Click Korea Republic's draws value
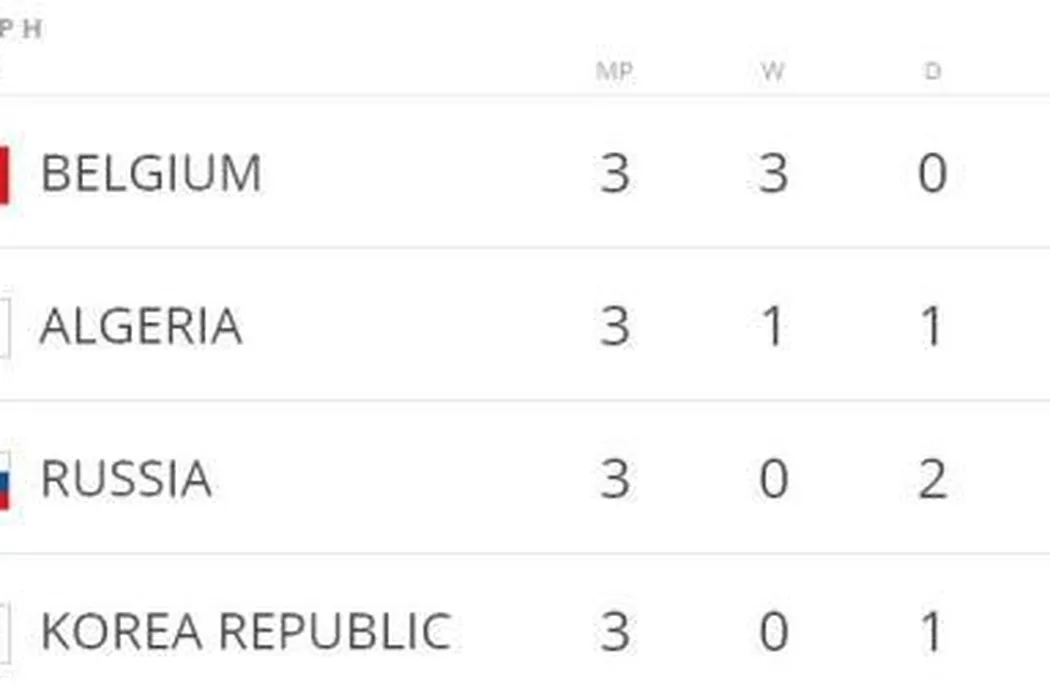This screenshot has height=700, width=1050. coord(932,633)
